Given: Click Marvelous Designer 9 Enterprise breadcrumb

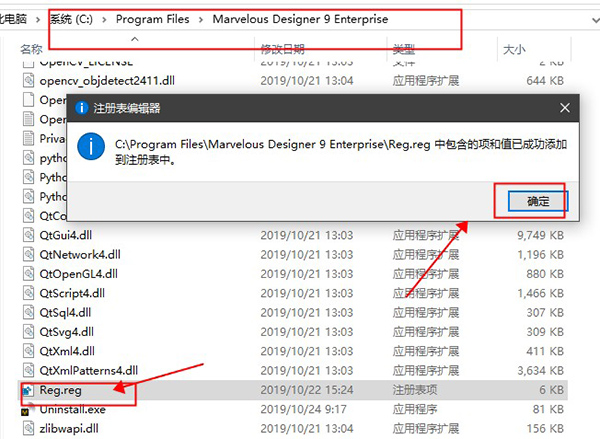Looking at the screenshot, I should tap(300, 19).
